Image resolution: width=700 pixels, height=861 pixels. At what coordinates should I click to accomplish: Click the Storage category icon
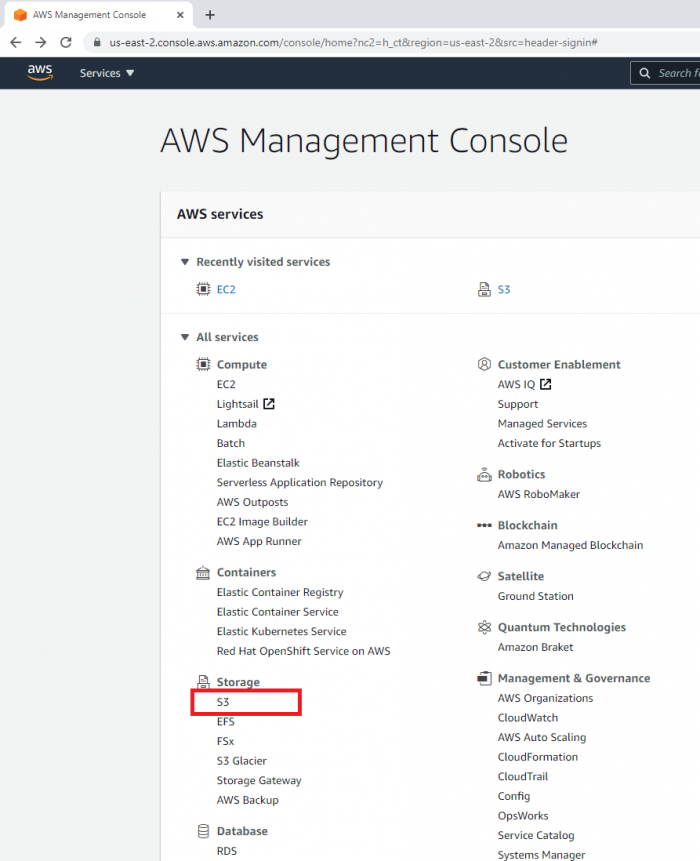click(x=203, y=682)
